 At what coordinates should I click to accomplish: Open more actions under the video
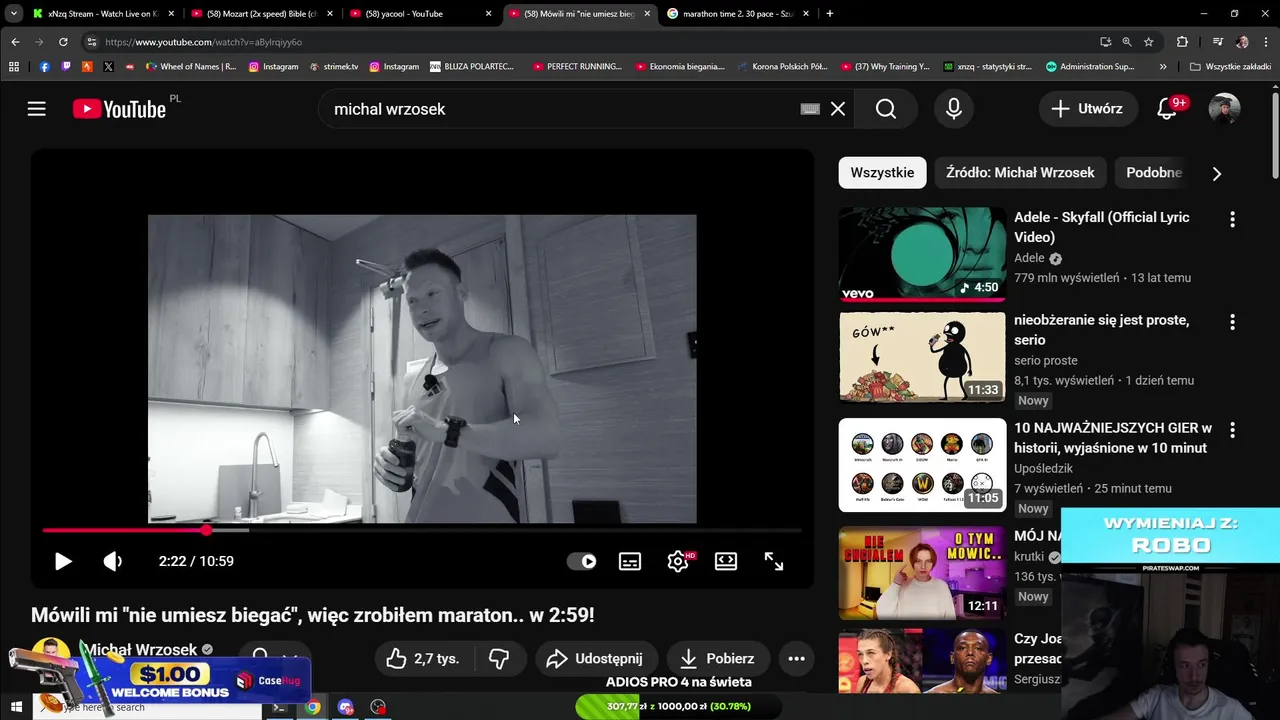[x=796, y=658]
